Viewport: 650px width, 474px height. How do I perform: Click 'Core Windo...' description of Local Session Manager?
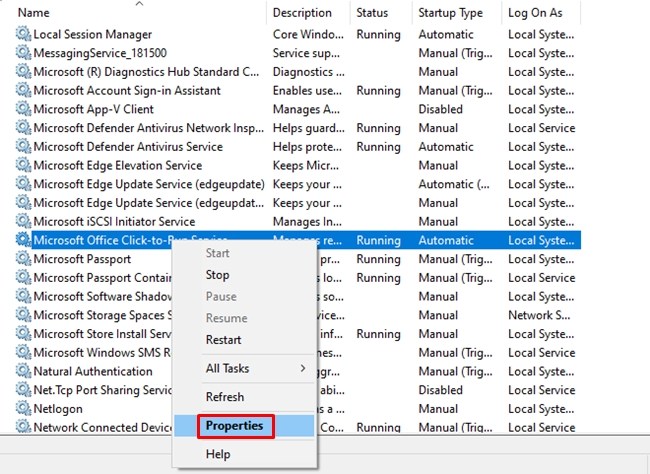click(308, 34)
